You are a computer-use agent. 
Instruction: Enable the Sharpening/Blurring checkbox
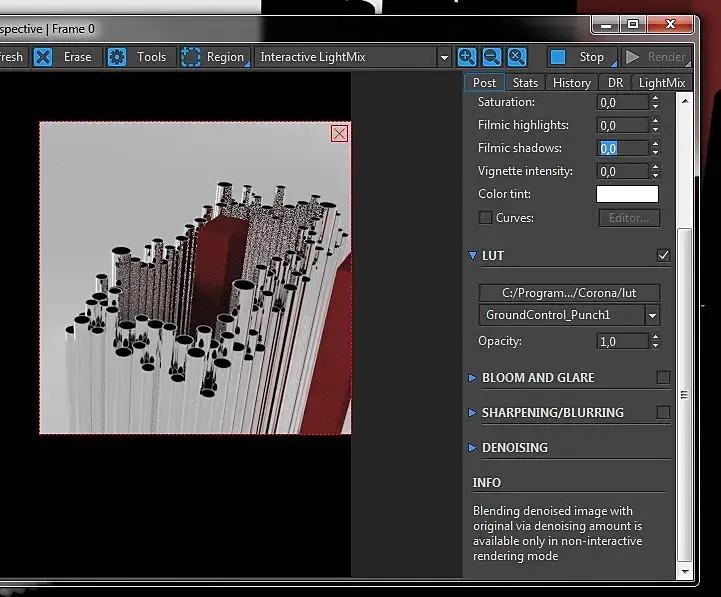(663, 412)
